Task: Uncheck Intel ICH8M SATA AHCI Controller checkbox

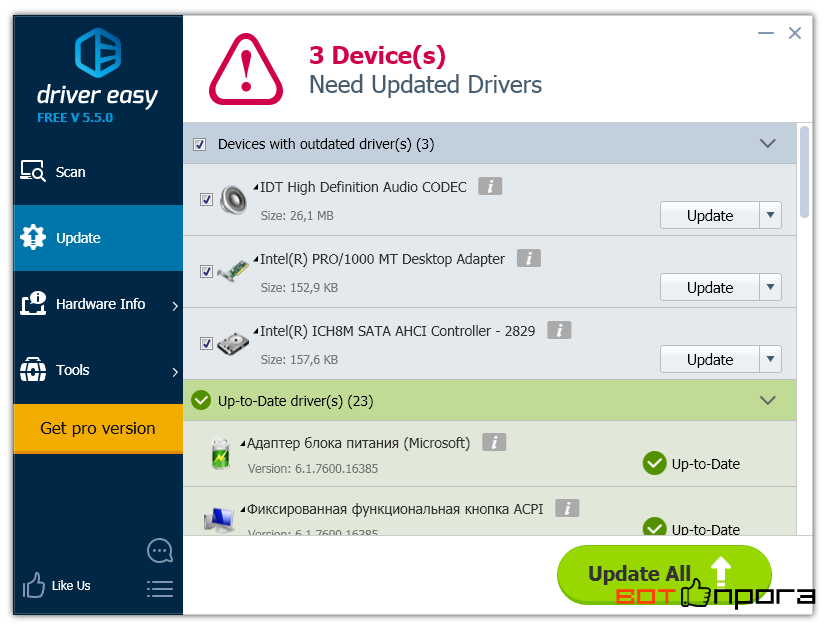Action: coord(206,343)
